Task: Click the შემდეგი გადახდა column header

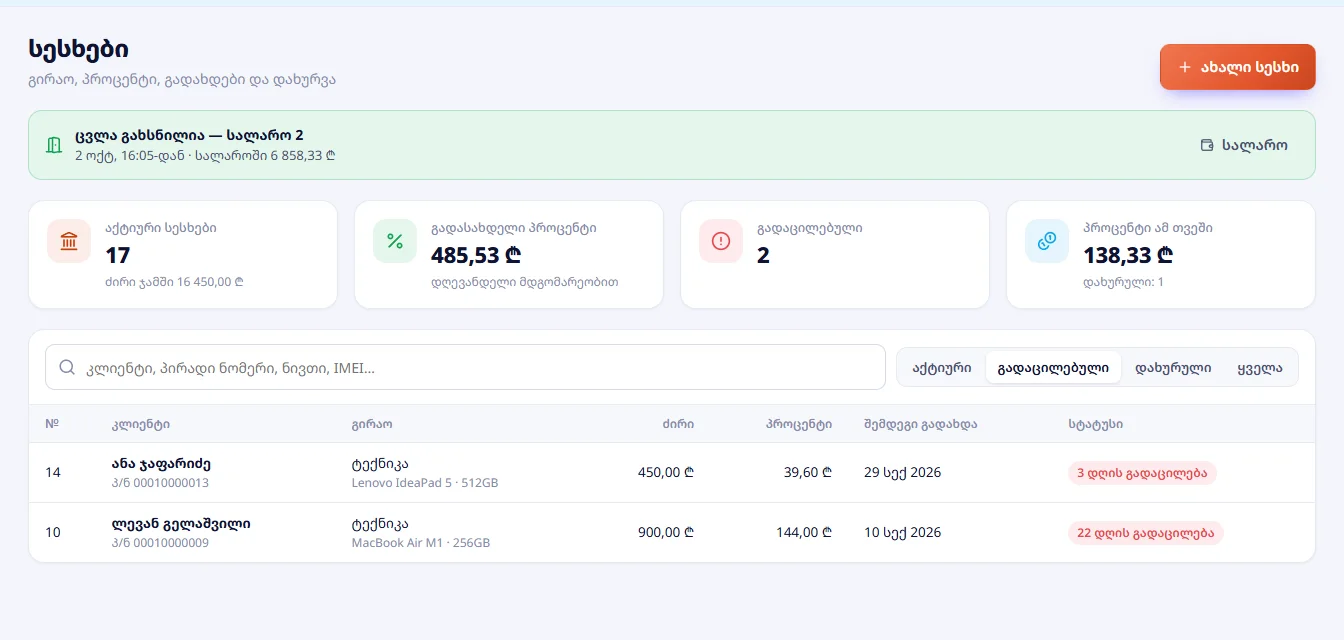Action: pyautogui.click(x=921, y=424)
